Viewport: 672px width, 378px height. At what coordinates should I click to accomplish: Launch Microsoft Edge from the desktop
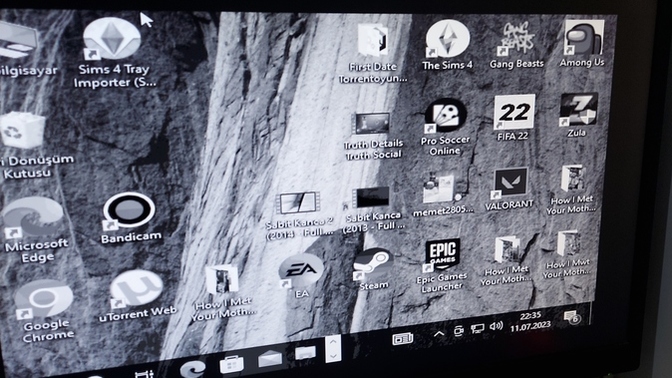[x=35, y=230]
